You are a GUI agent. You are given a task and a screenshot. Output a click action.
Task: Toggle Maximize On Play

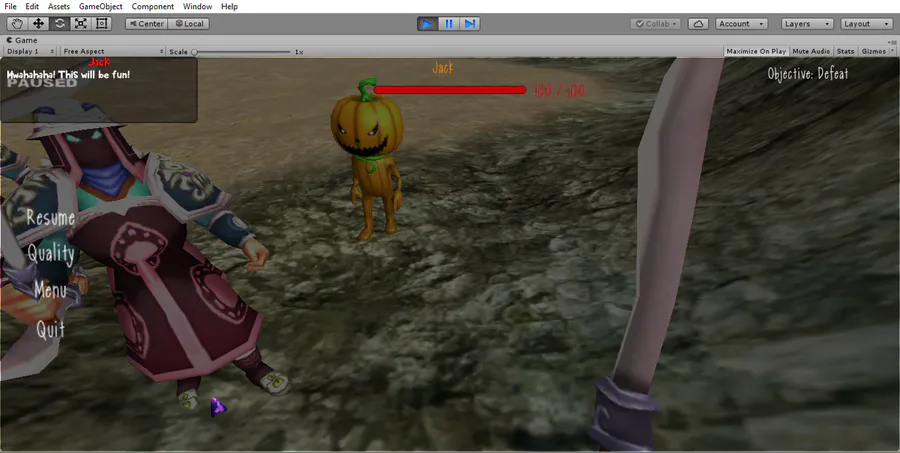pyautogui.click(x=756, y=51)
